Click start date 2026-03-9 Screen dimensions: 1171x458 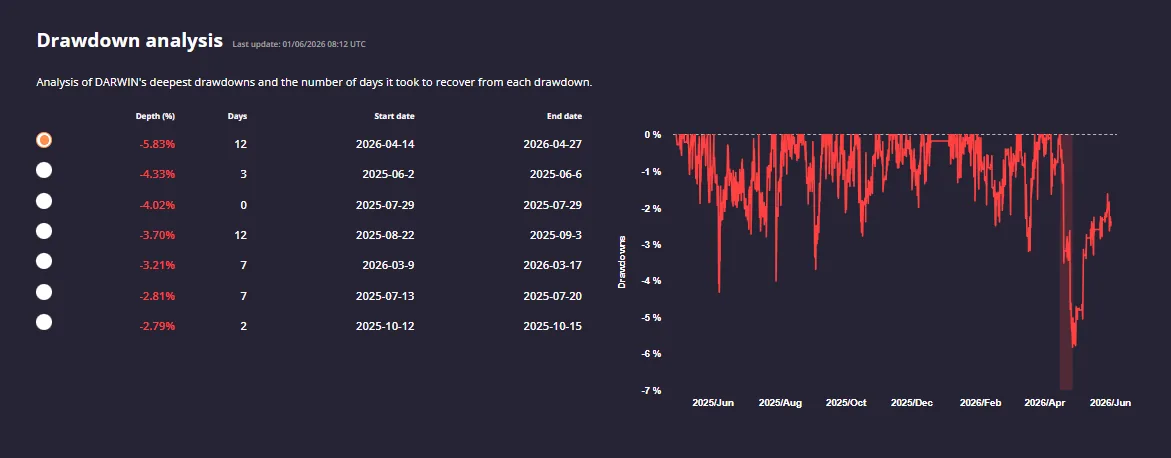(x=388, y=265)
